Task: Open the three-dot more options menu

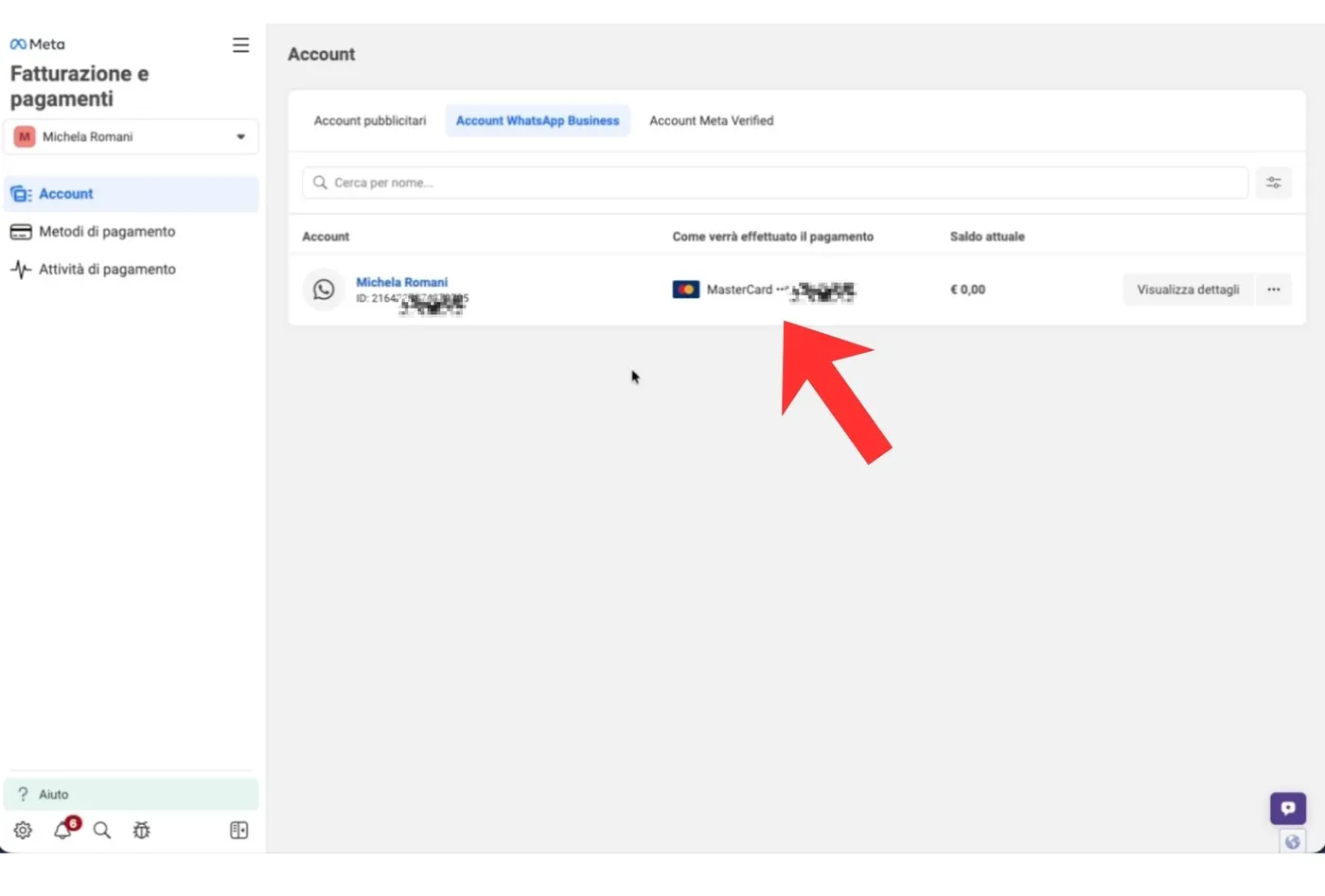Action: [1274, 290]
